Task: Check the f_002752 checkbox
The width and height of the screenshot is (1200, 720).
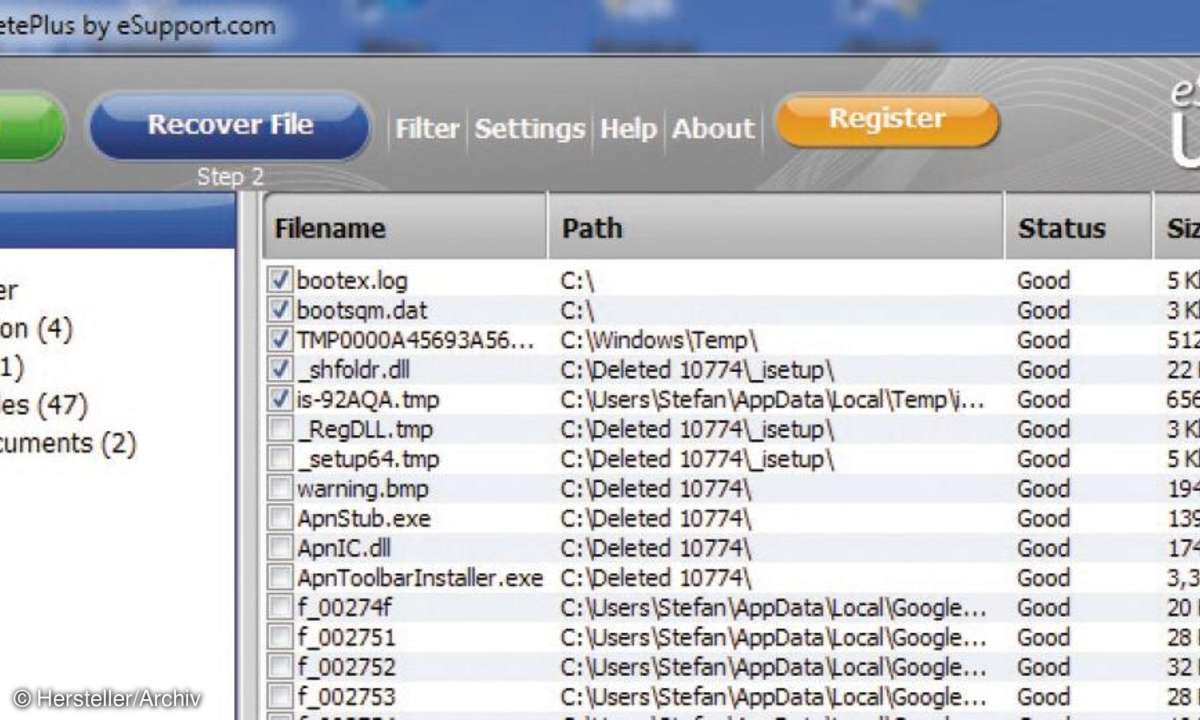Action: pyautogui.click(x=280, y=667)
